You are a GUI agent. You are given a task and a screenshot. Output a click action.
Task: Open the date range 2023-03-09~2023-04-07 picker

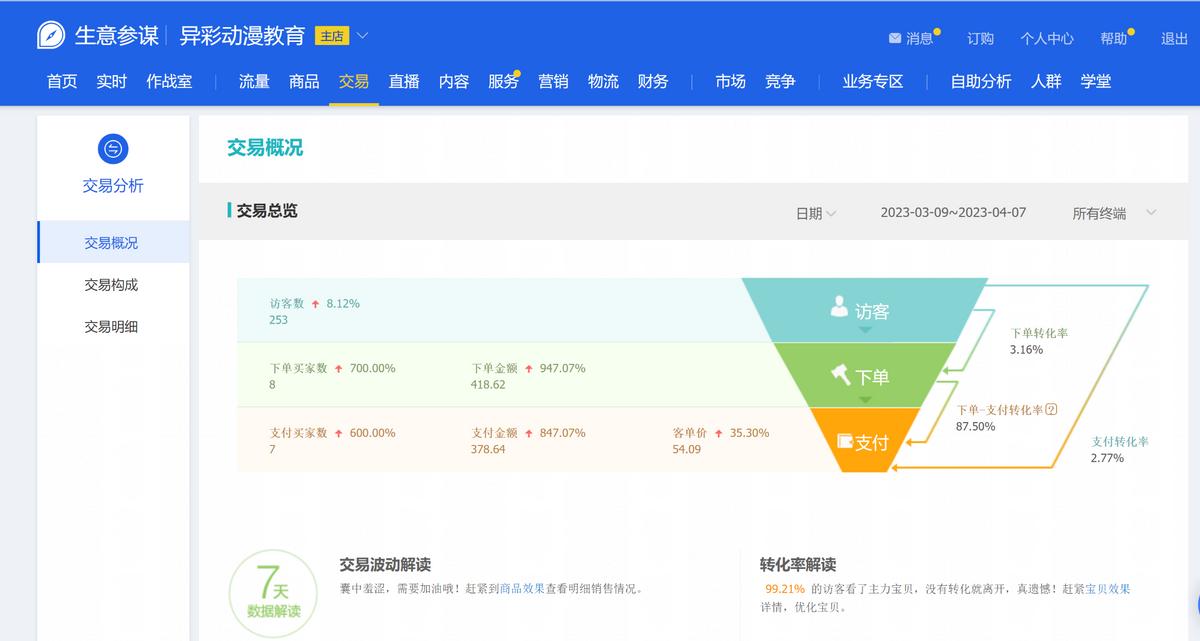(953, 213)
